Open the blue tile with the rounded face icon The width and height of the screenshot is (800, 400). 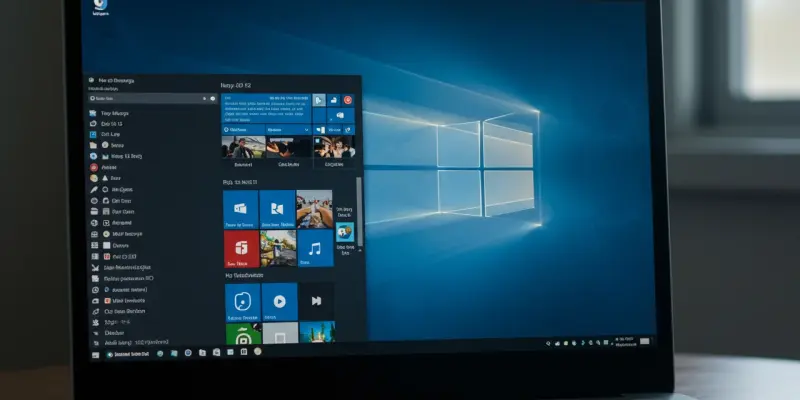pyautogui.click(x=241, y=301)
